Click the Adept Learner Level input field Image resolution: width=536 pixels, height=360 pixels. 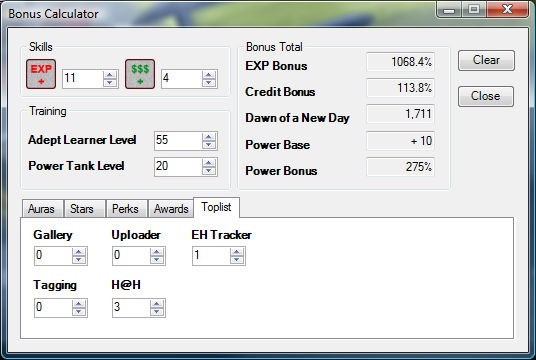pyautogui.click(x=178, y=141)
